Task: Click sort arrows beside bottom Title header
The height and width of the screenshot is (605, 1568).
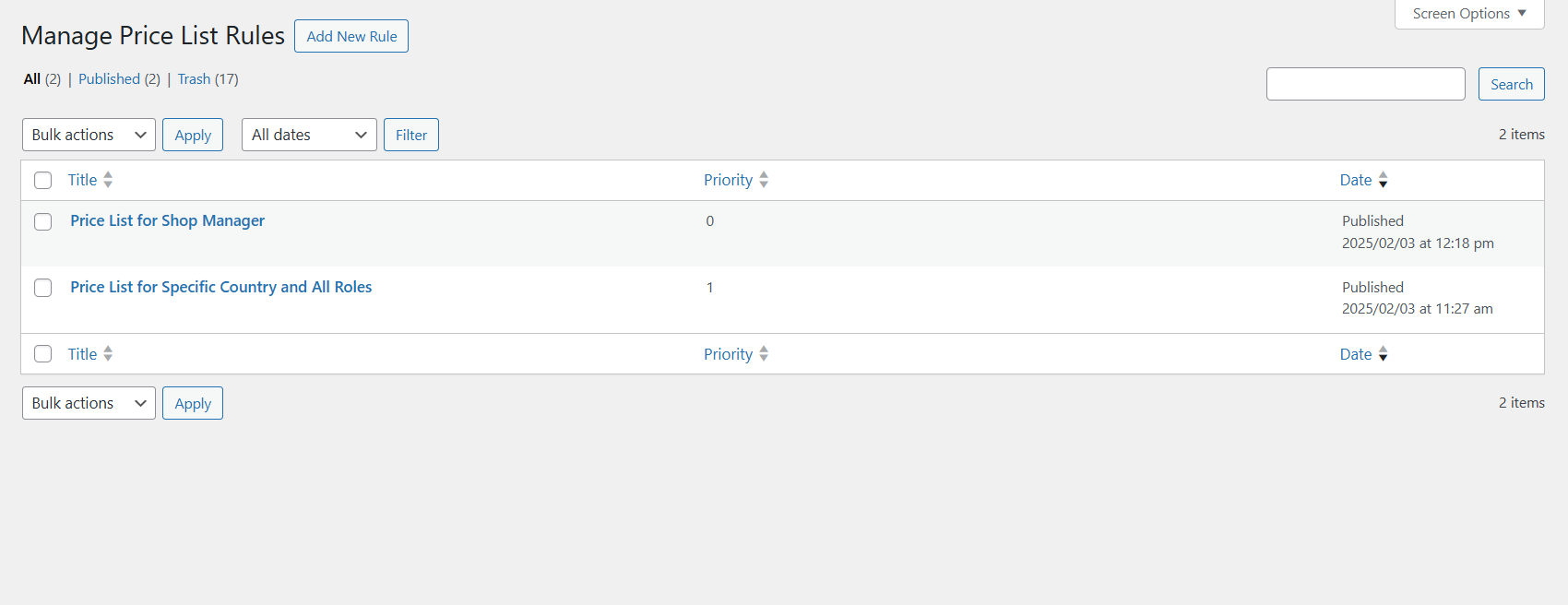Action: 108,354
